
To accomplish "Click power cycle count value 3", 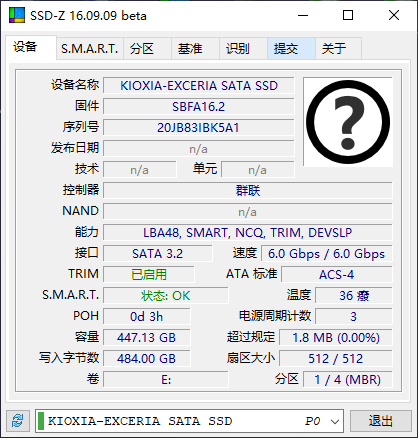I will pyautogui.click(x=354, y=317).
